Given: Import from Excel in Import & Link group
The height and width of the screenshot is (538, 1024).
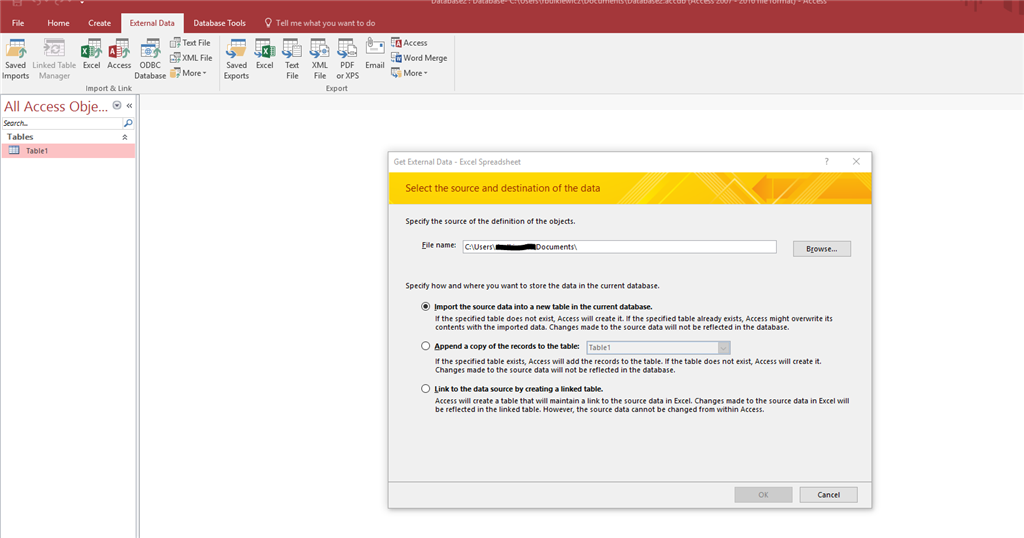Looking at the screenshot, I should (91, 54).
